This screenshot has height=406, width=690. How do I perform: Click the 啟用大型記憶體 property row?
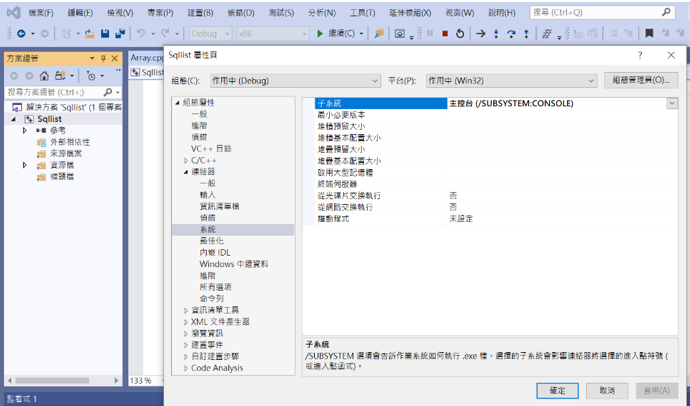point(496,172)
